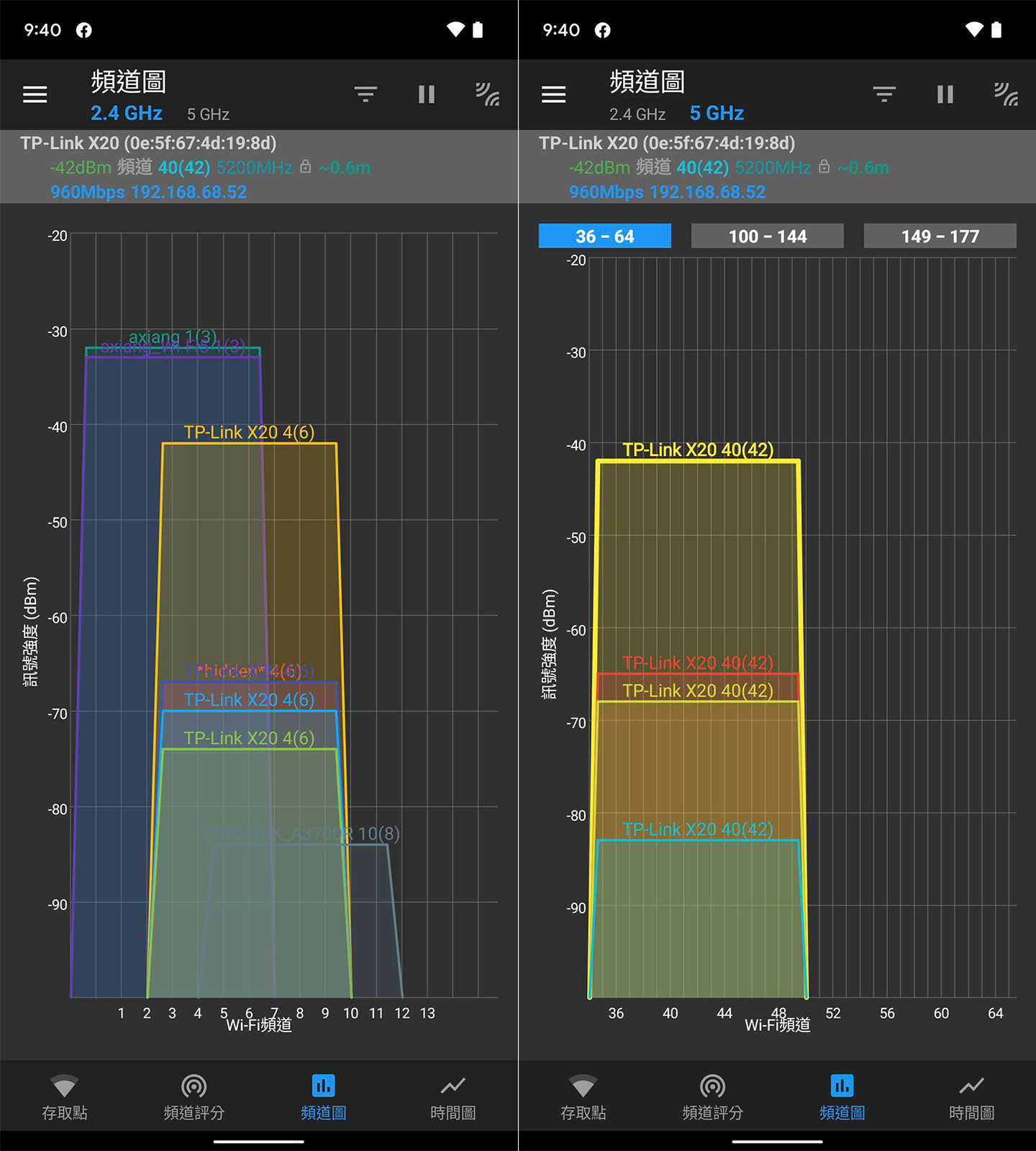Open 頻道評分 tab on right screen
The width and height of the screenshot is (1036, 1151).
point(713,1098)
